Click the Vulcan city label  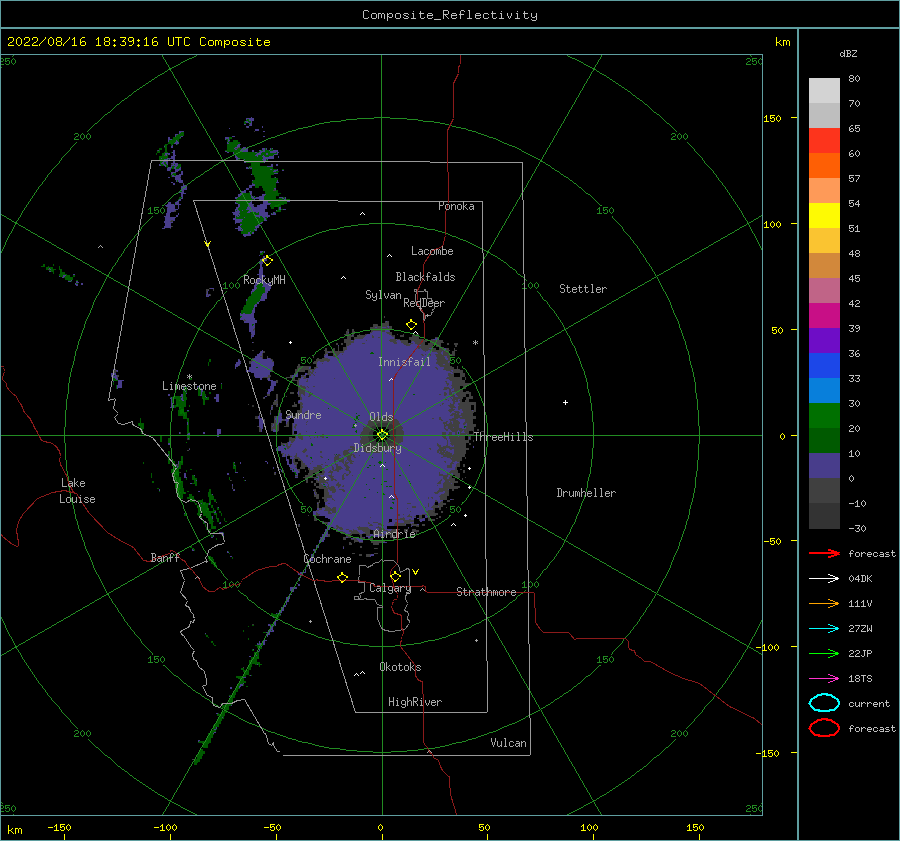click(x=509, y=743)
